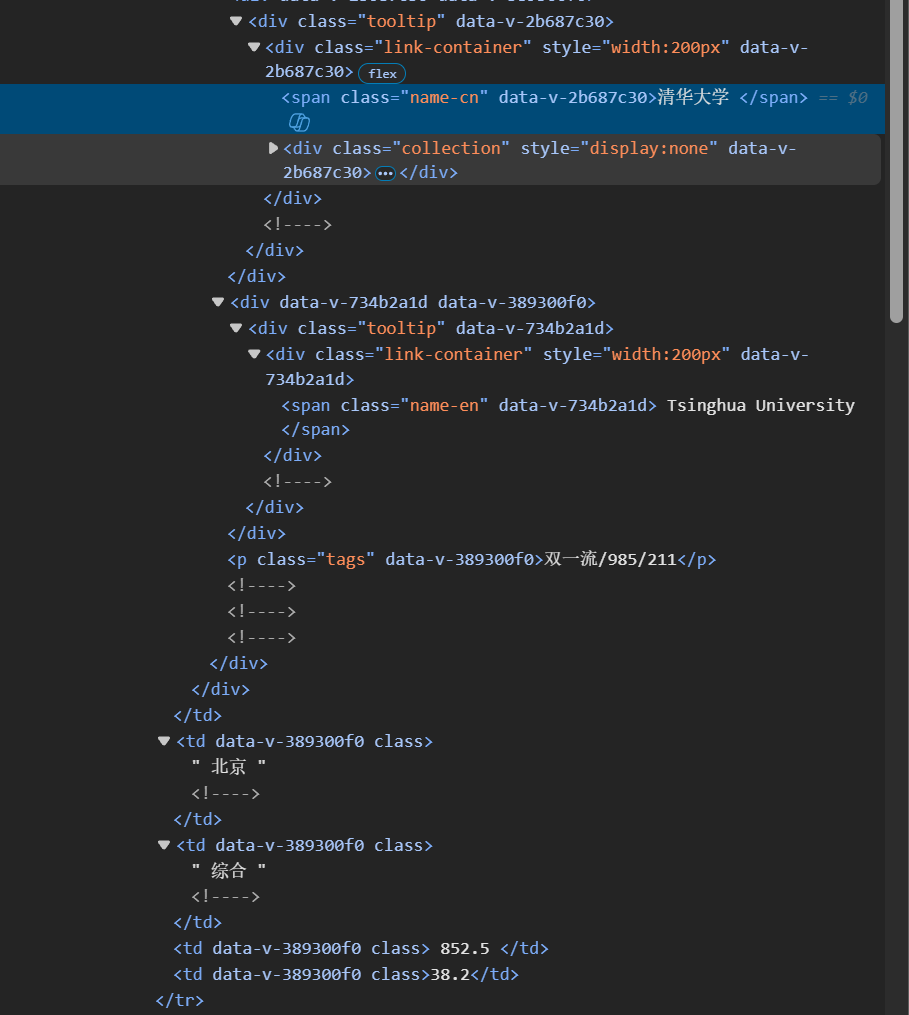Click the " 综合 " text node
Image resolution: width=909 pixels, height=1015 pixels.
pos(229,871)
